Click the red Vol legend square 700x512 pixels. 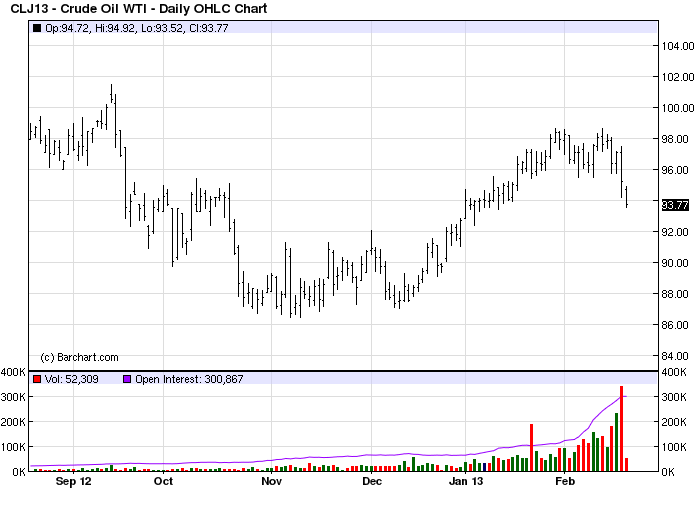point(37,379)
